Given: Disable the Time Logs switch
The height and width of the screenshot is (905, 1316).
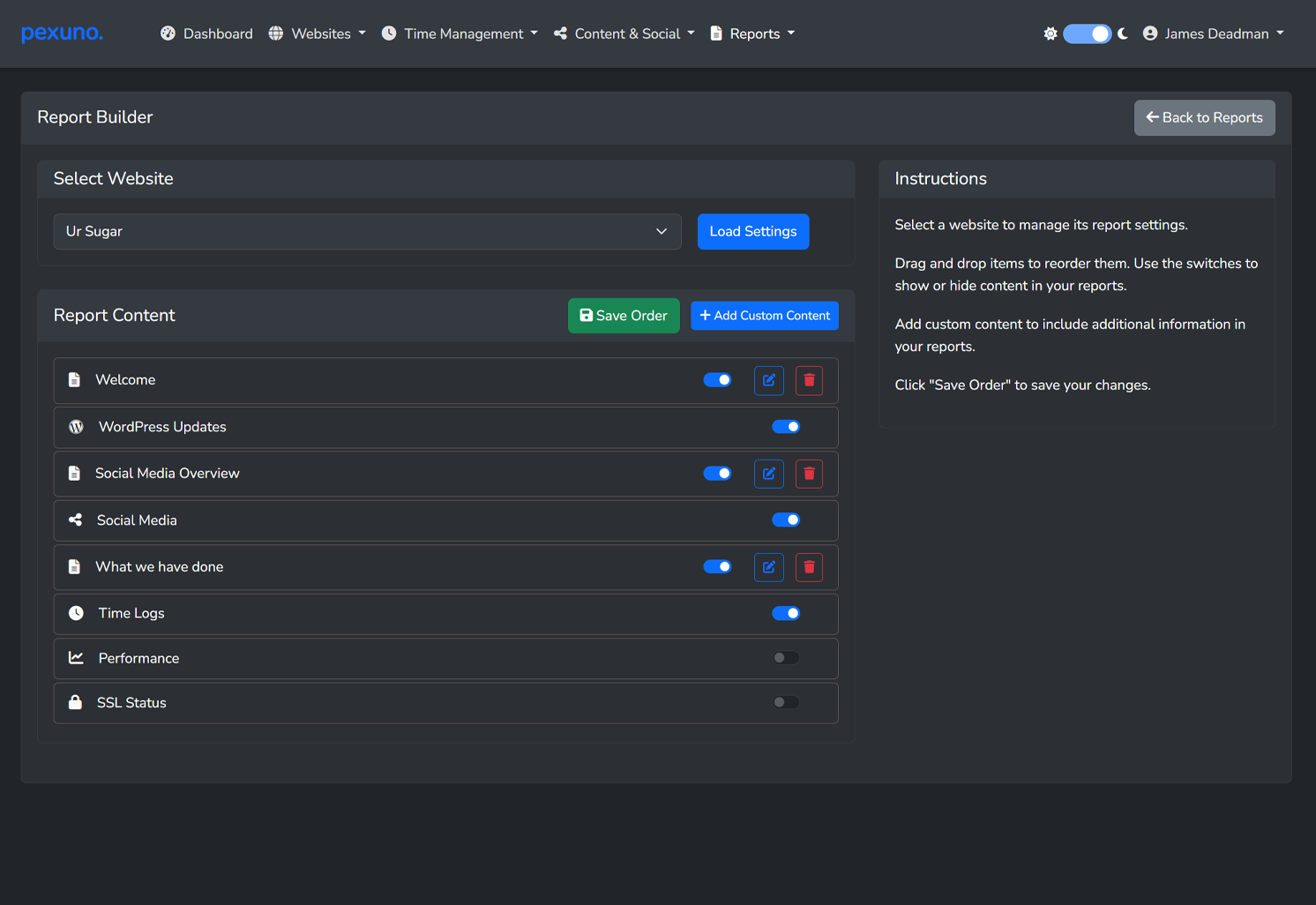Looking at the screenshot, I should point(786,613).
